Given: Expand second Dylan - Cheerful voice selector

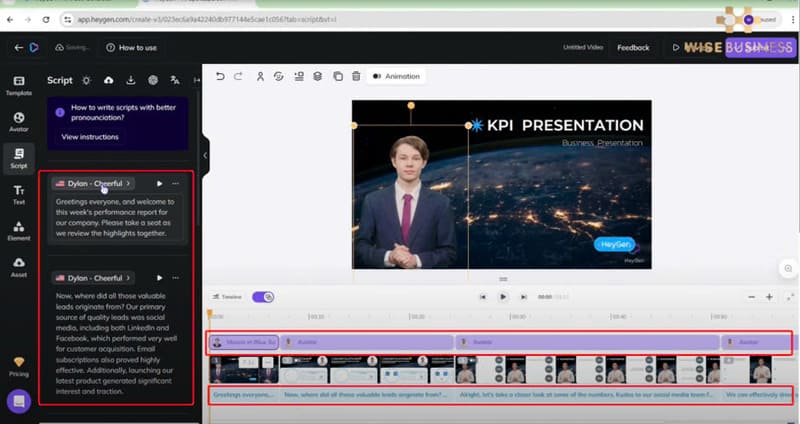Looking at the screenshot, I should tap(94, 278).
